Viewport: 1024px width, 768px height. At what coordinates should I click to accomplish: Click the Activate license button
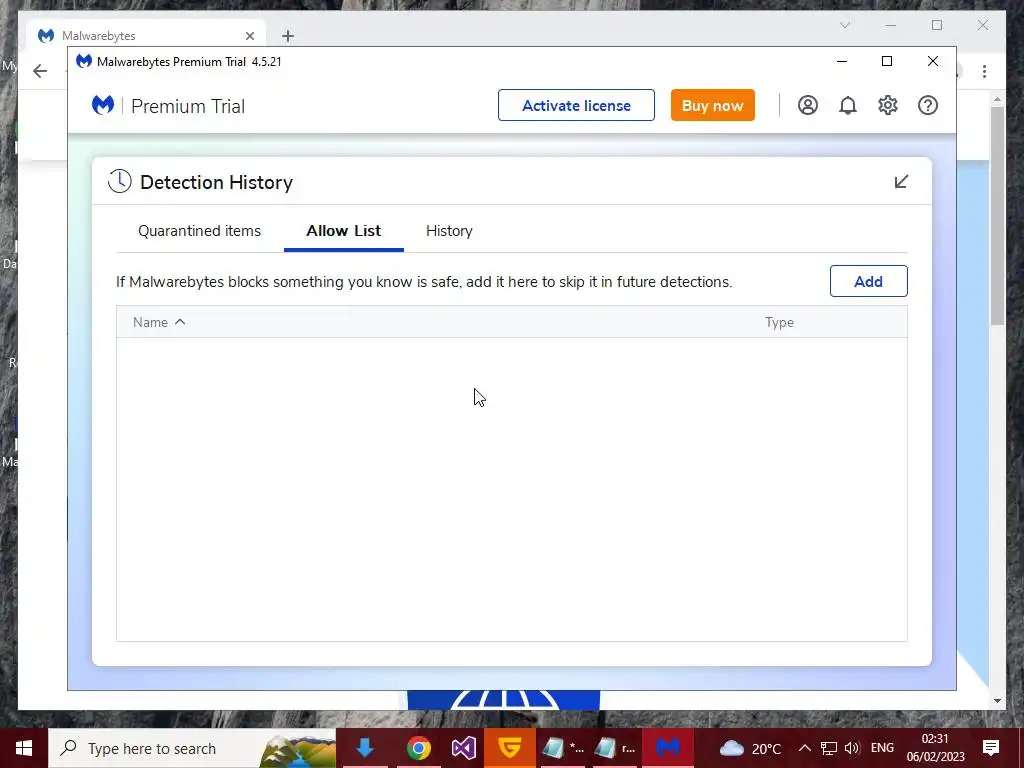pyautogui.click(x=576, y=105)
